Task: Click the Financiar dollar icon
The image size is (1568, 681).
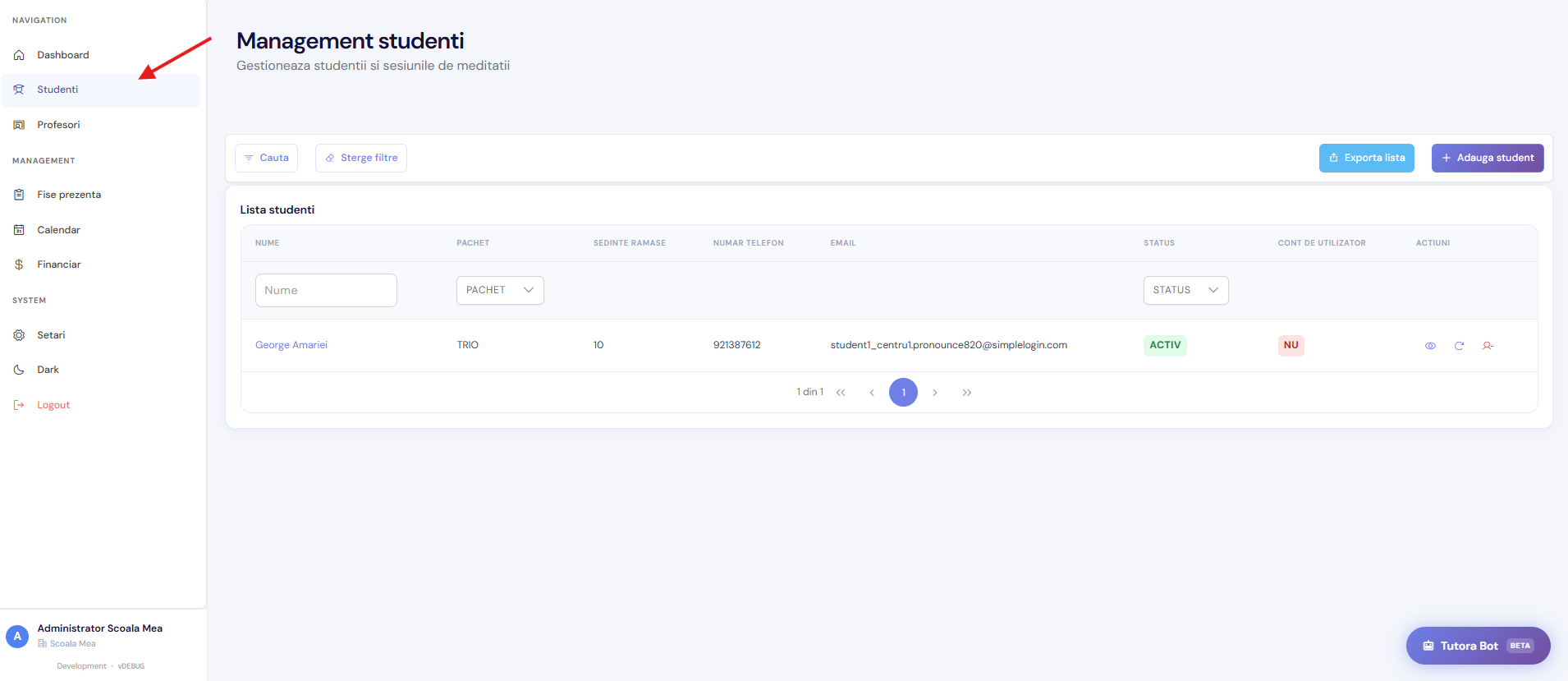Action: (19, 265)
